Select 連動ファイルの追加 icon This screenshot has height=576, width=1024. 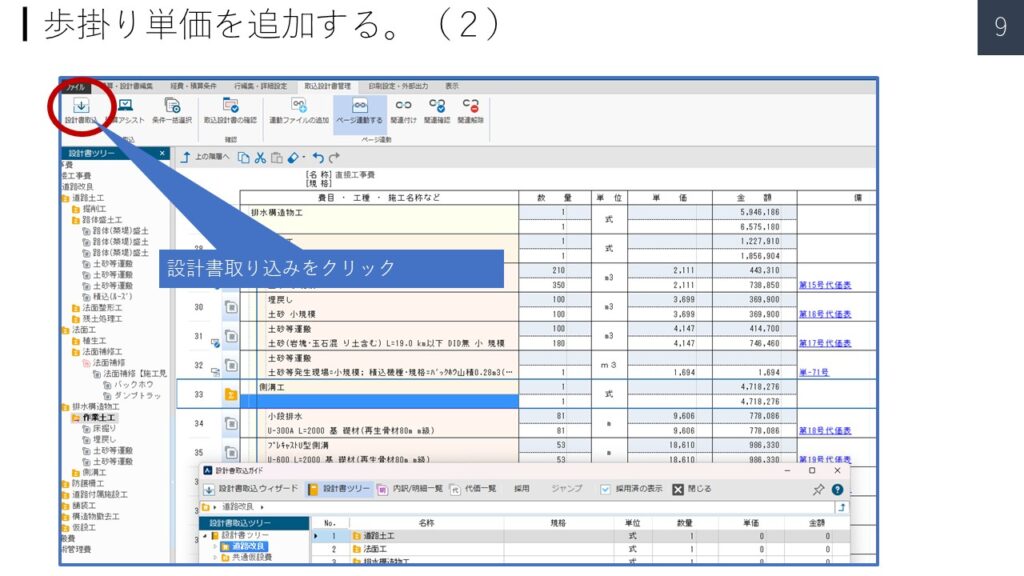click(x=298, y=106)
